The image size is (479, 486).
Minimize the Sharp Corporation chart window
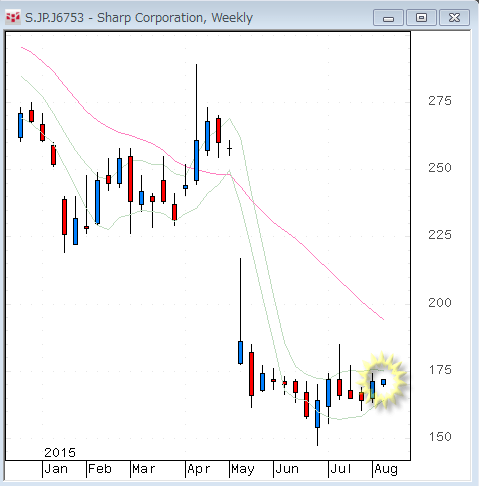click(388, 18)
